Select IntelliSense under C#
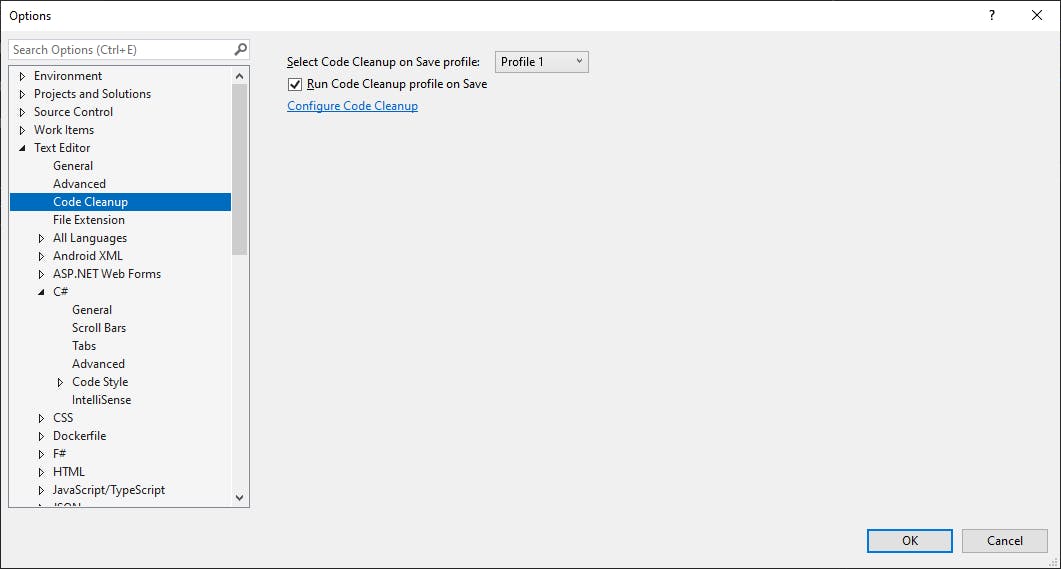The image size is (1061, 569). pos(101,400)
